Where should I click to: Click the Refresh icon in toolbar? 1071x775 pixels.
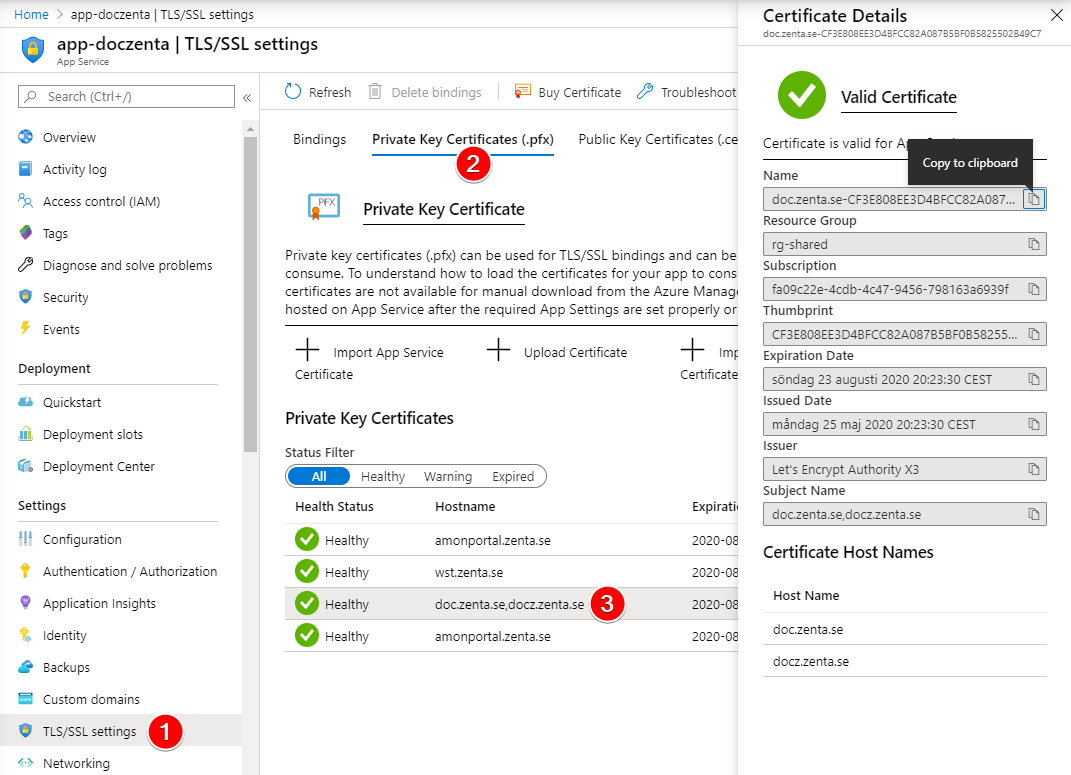coord(293,92)
